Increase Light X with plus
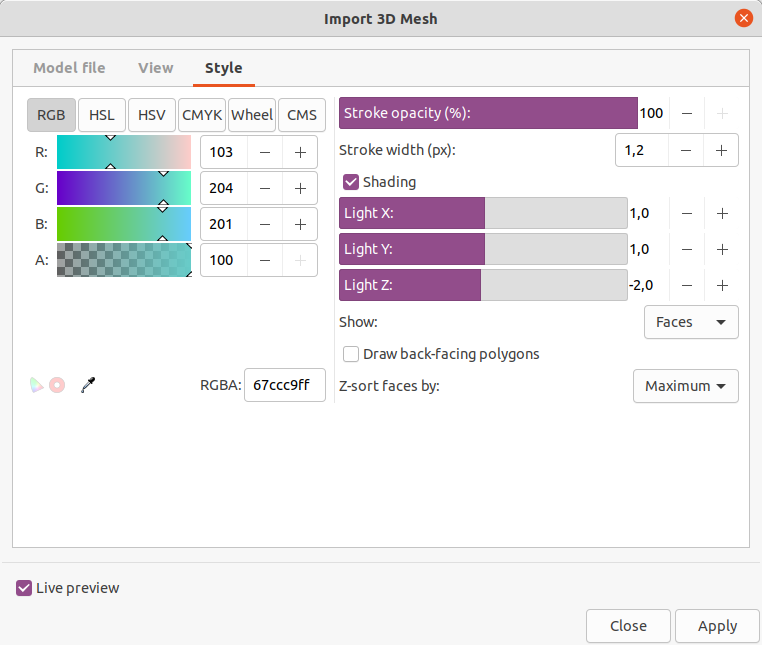This screenshot has height=645, width=762. click(x=722, y=213)
